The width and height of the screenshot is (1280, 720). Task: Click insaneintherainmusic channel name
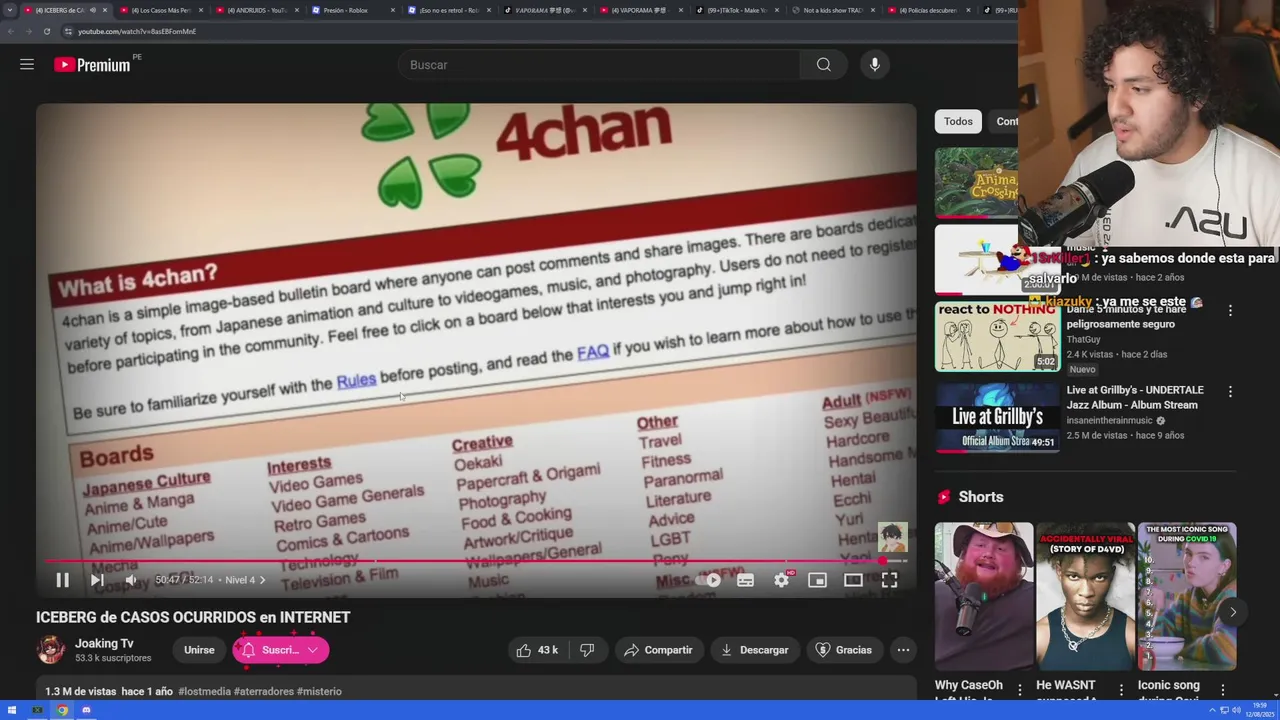pos(1111,421)
